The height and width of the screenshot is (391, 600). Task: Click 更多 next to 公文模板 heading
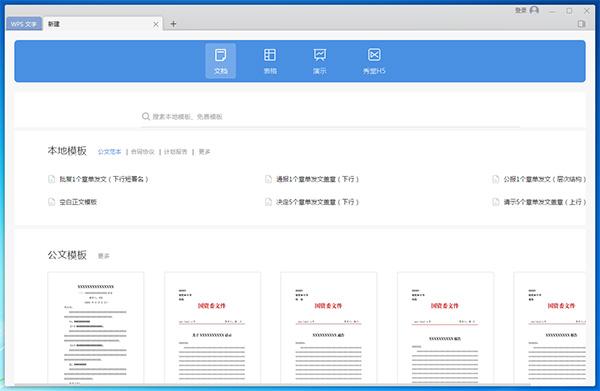click(104, 256)
